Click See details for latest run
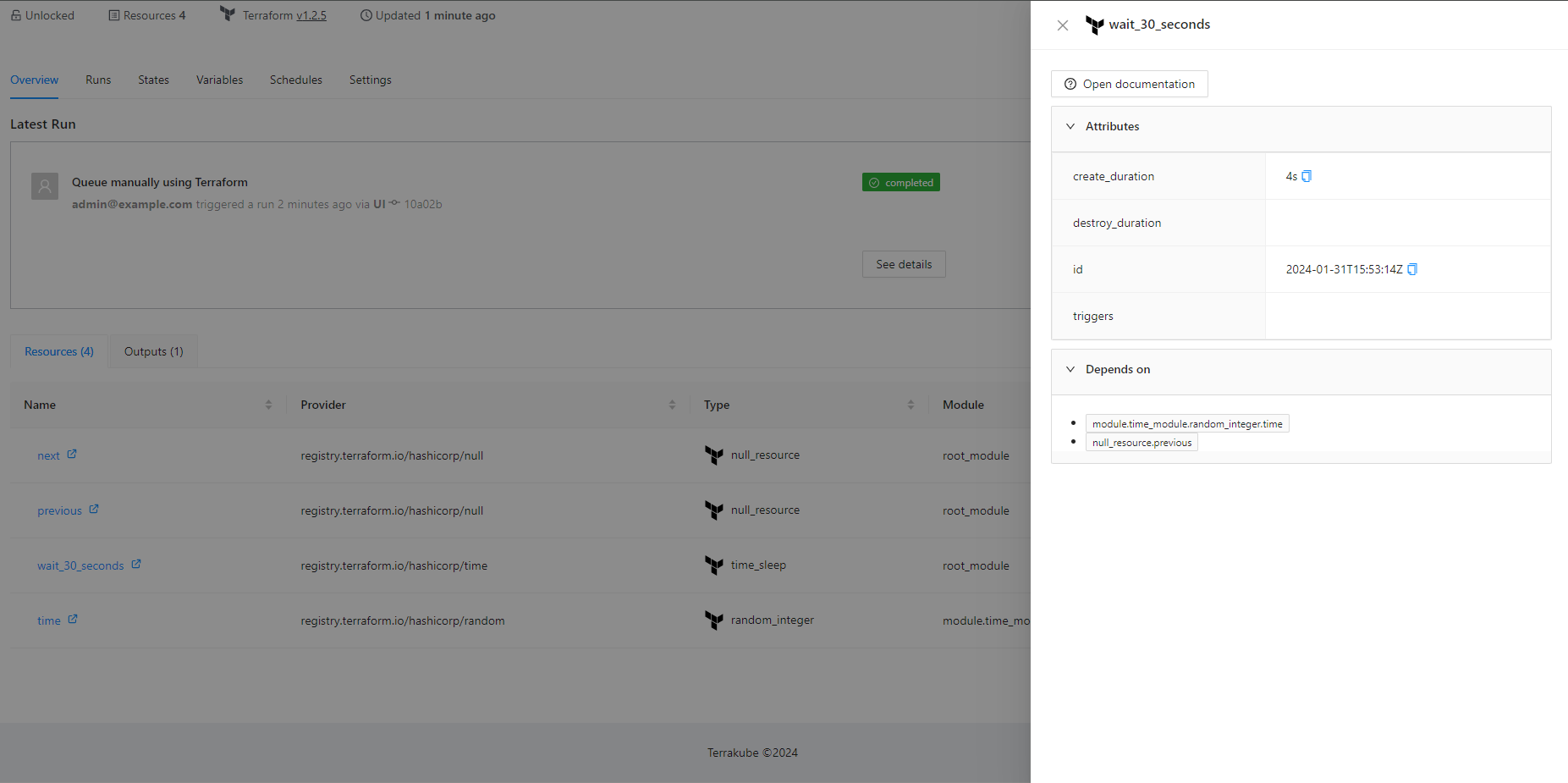The width and height of the screenshot is (1568, 783). click(903, 264)
